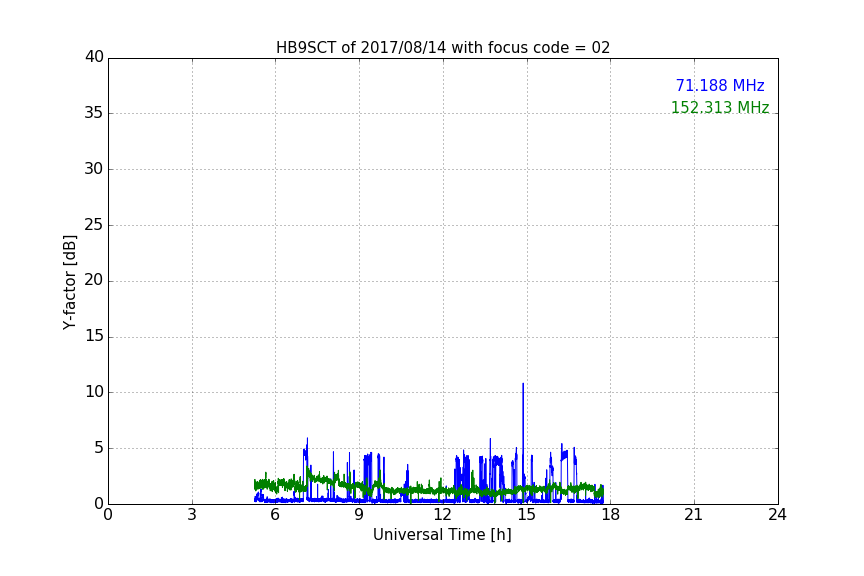This screenshot has height=576, width=864.
Task: Click y-axis tick label 30
Action: click(94, 169)
